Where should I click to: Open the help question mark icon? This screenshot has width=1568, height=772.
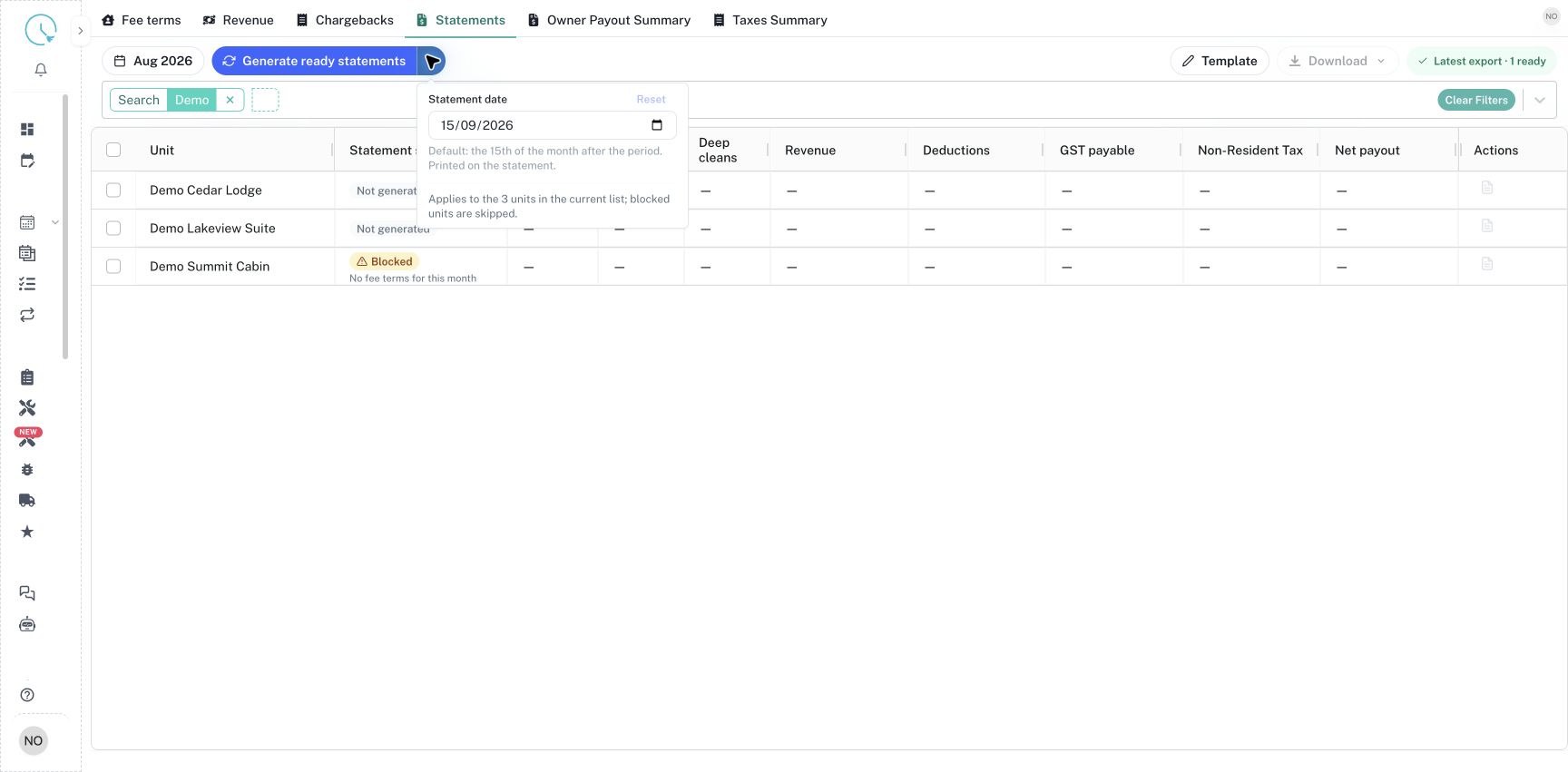[27, 695]
